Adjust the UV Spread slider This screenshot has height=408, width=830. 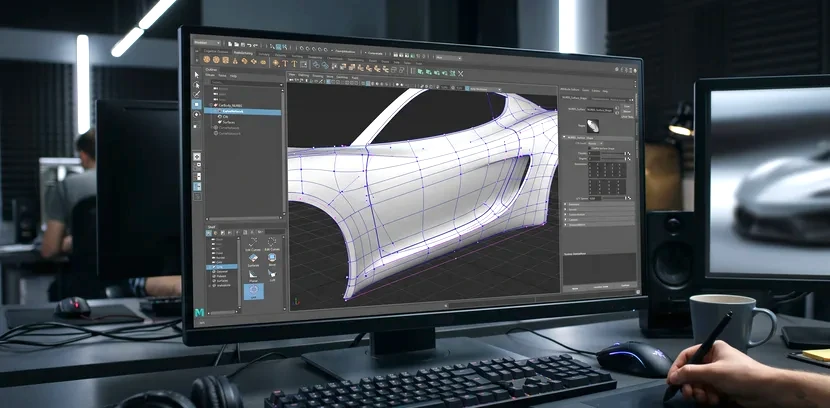[x=614, y=198]
